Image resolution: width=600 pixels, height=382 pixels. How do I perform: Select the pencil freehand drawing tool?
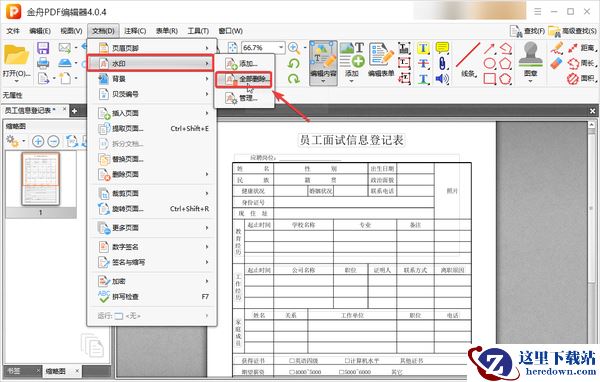tap(557, 47)
